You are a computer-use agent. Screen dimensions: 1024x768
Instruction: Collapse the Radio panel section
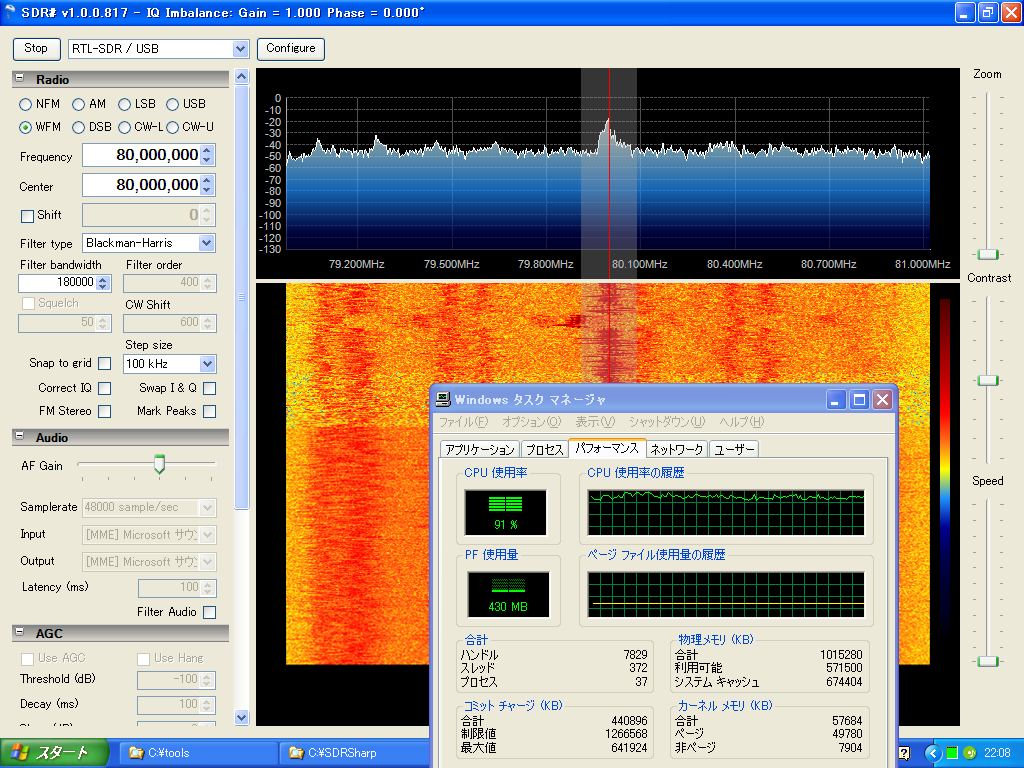point(20,78)
